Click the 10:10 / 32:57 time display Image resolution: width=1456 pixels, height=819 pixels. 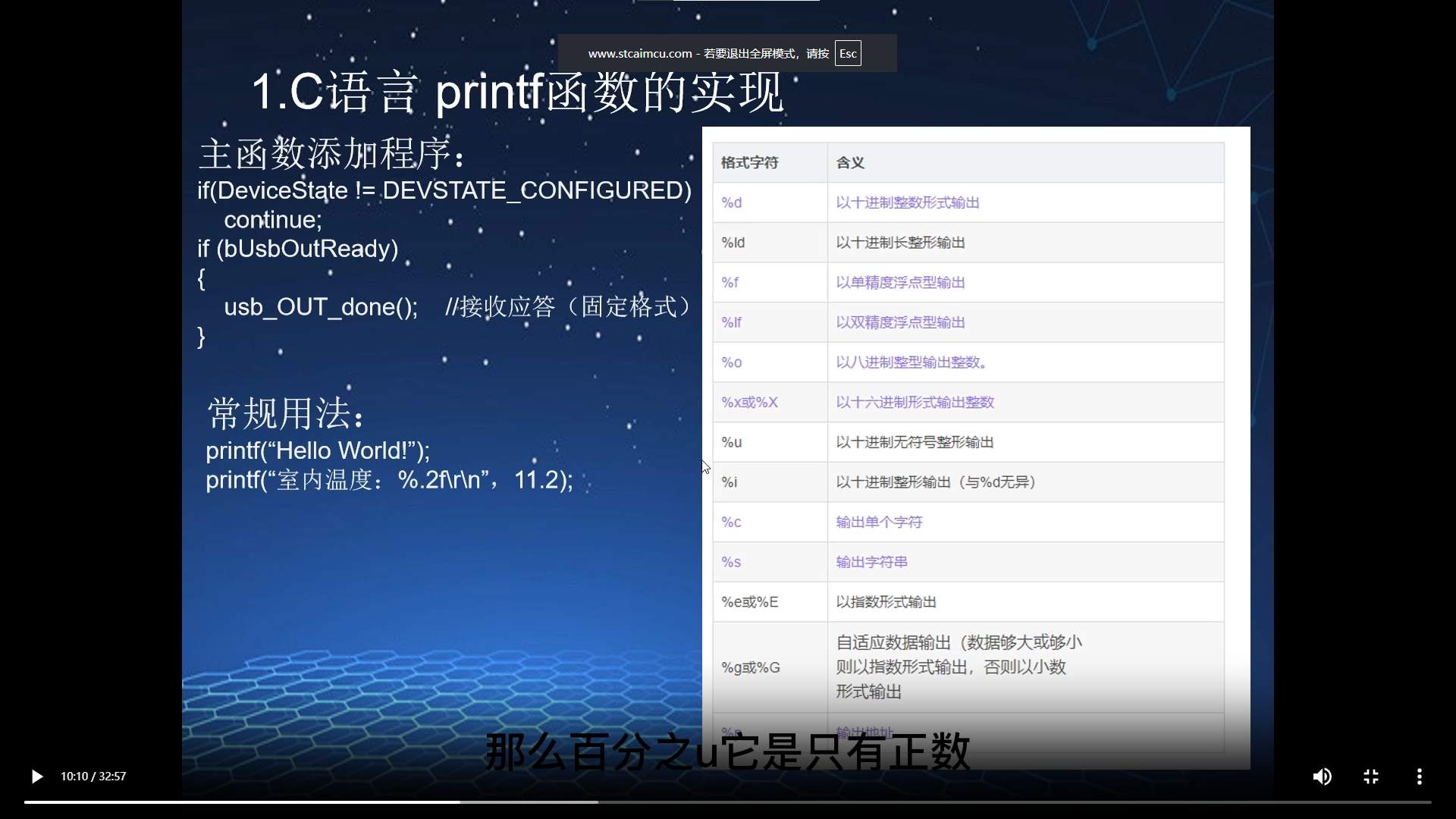[x=93, y=777]
